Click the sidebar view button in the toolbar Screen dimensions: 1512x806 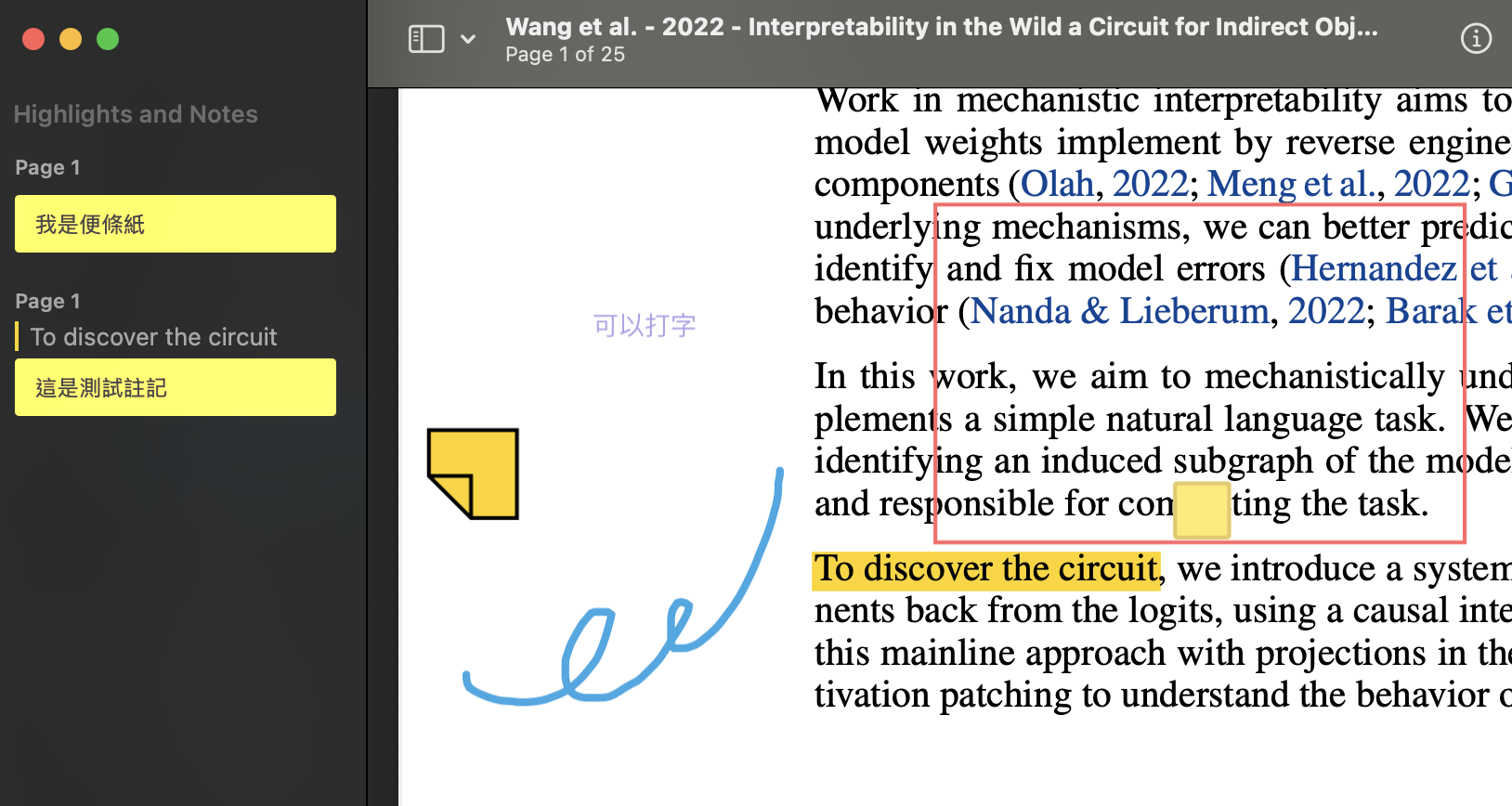point(426,39)
